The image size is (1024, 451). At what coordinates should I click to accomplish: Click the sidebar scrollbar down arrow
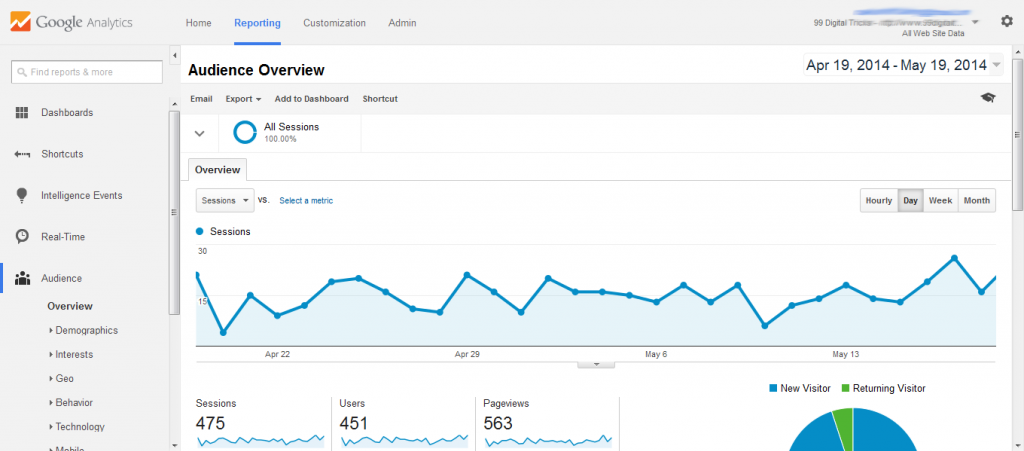coord(174,444)
